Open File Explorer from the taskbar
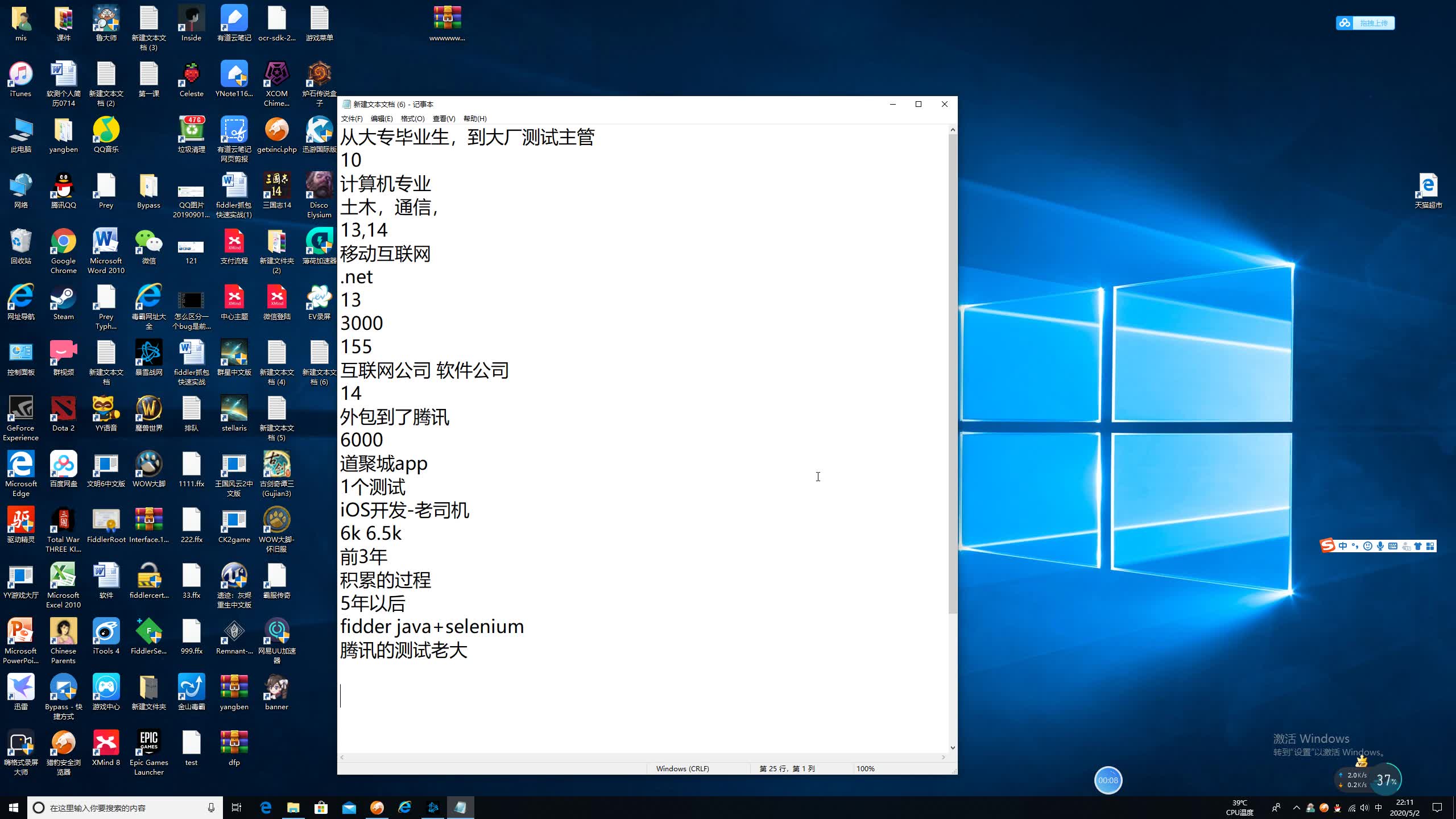This screenshot has width=1456, height=819. [293, 808]
